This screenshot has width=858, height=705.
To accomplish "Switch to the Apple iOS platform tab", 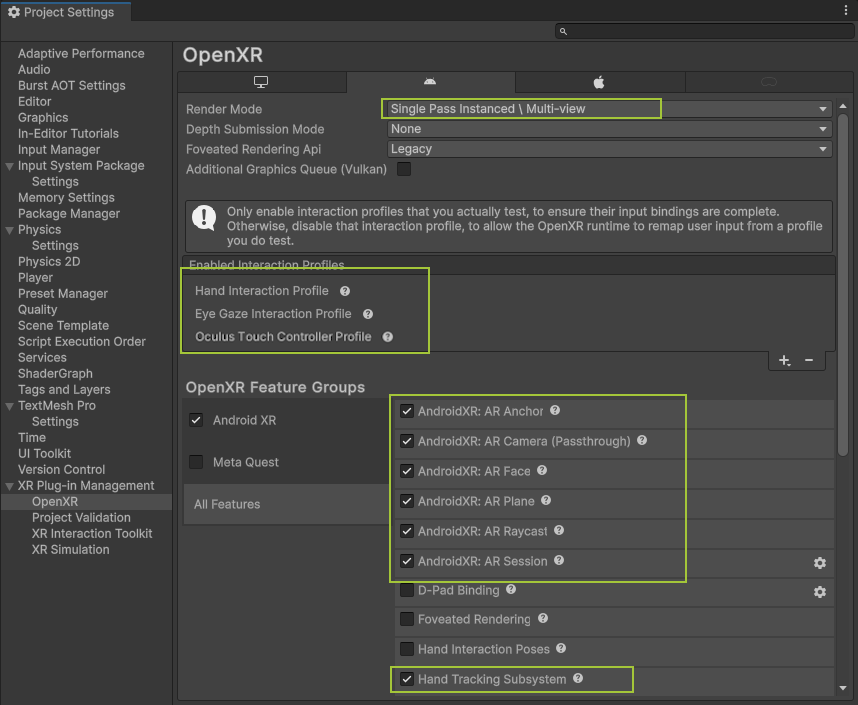I will click(x=599, y=82).
